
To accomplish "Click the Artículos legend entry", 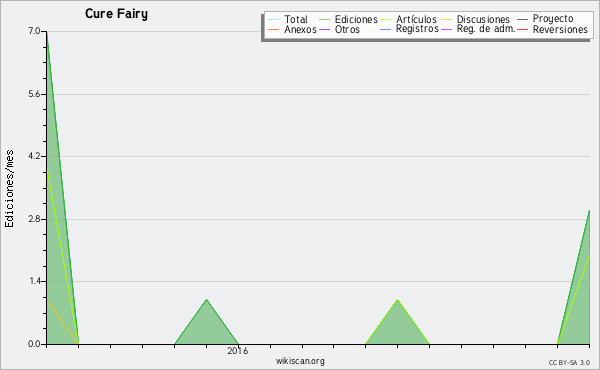I will click(x=409, y=19).
